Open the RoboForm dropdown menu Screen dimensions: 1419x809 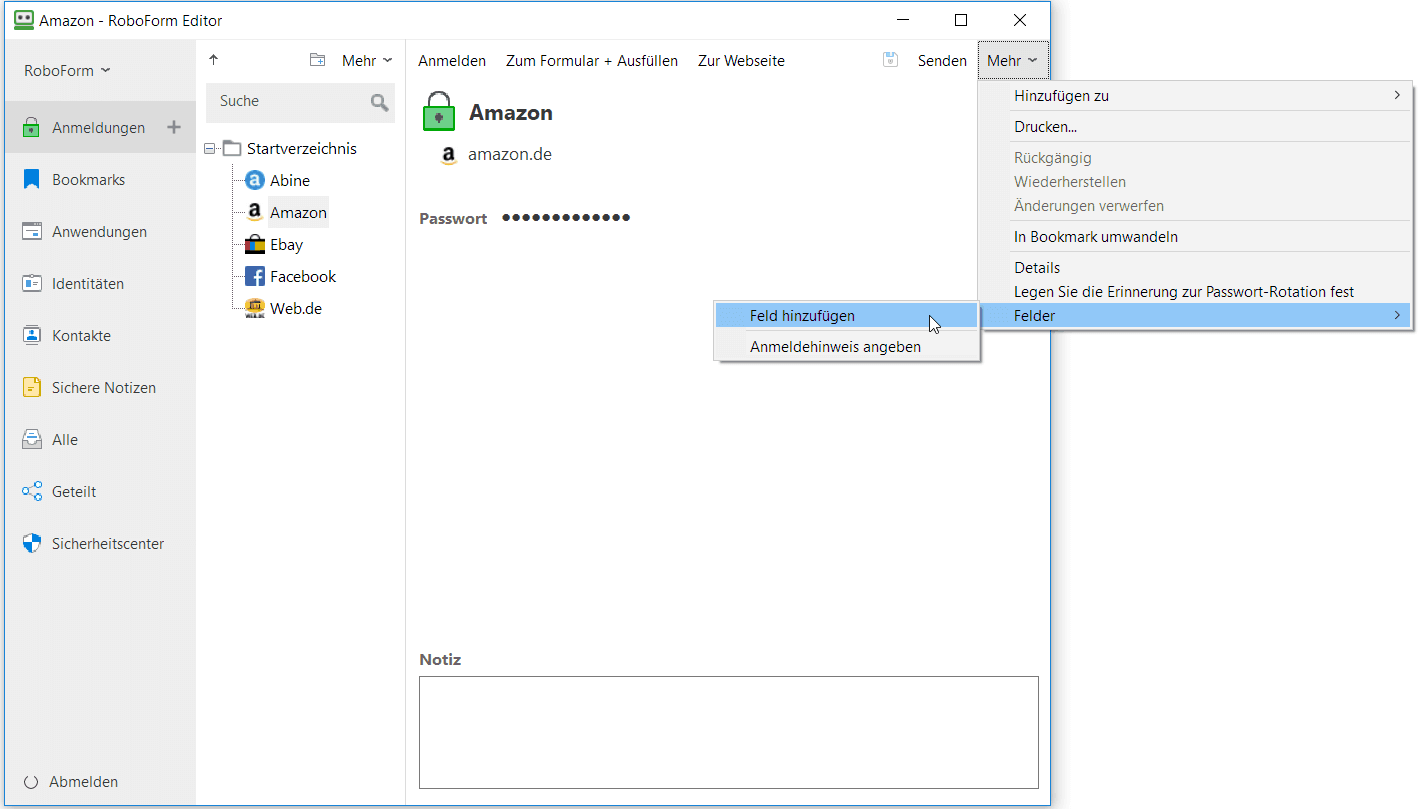click(x=67, y=71)
